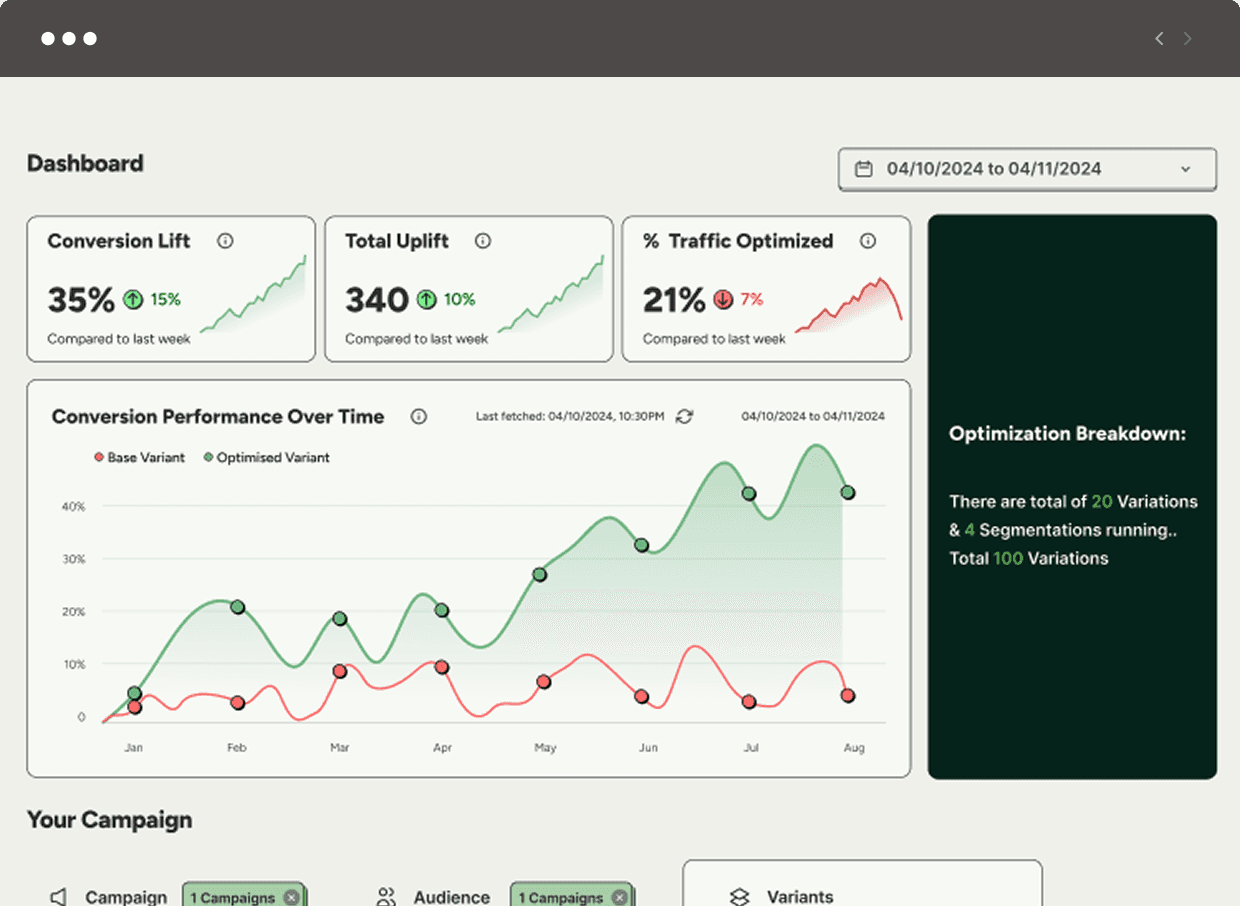
Task: Click the Last fetched: 04/10/2024, 10:30PM text
Action: [570, 416]
